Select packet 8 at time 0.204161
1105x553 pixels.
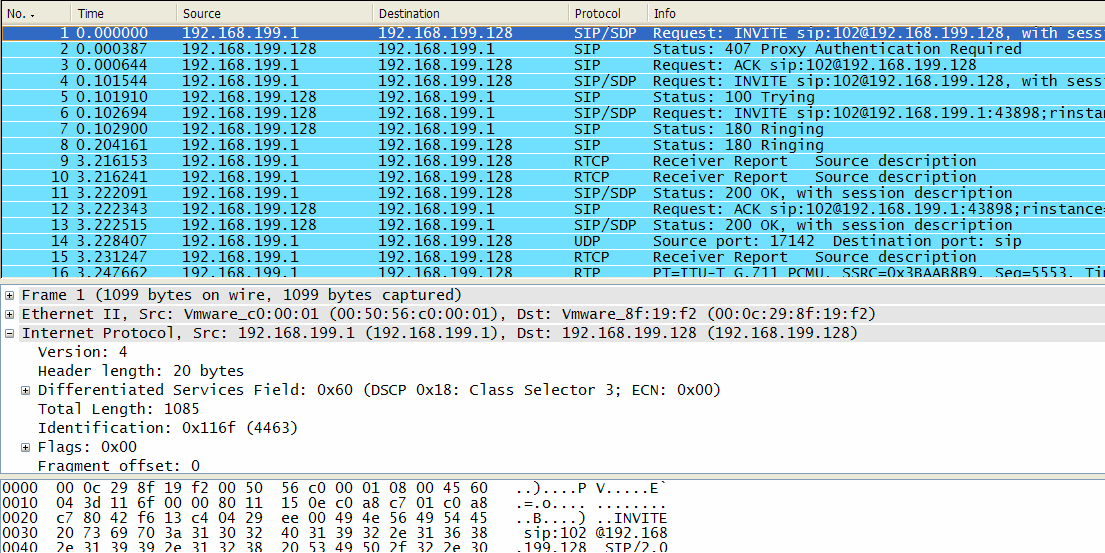pos(552,145)
